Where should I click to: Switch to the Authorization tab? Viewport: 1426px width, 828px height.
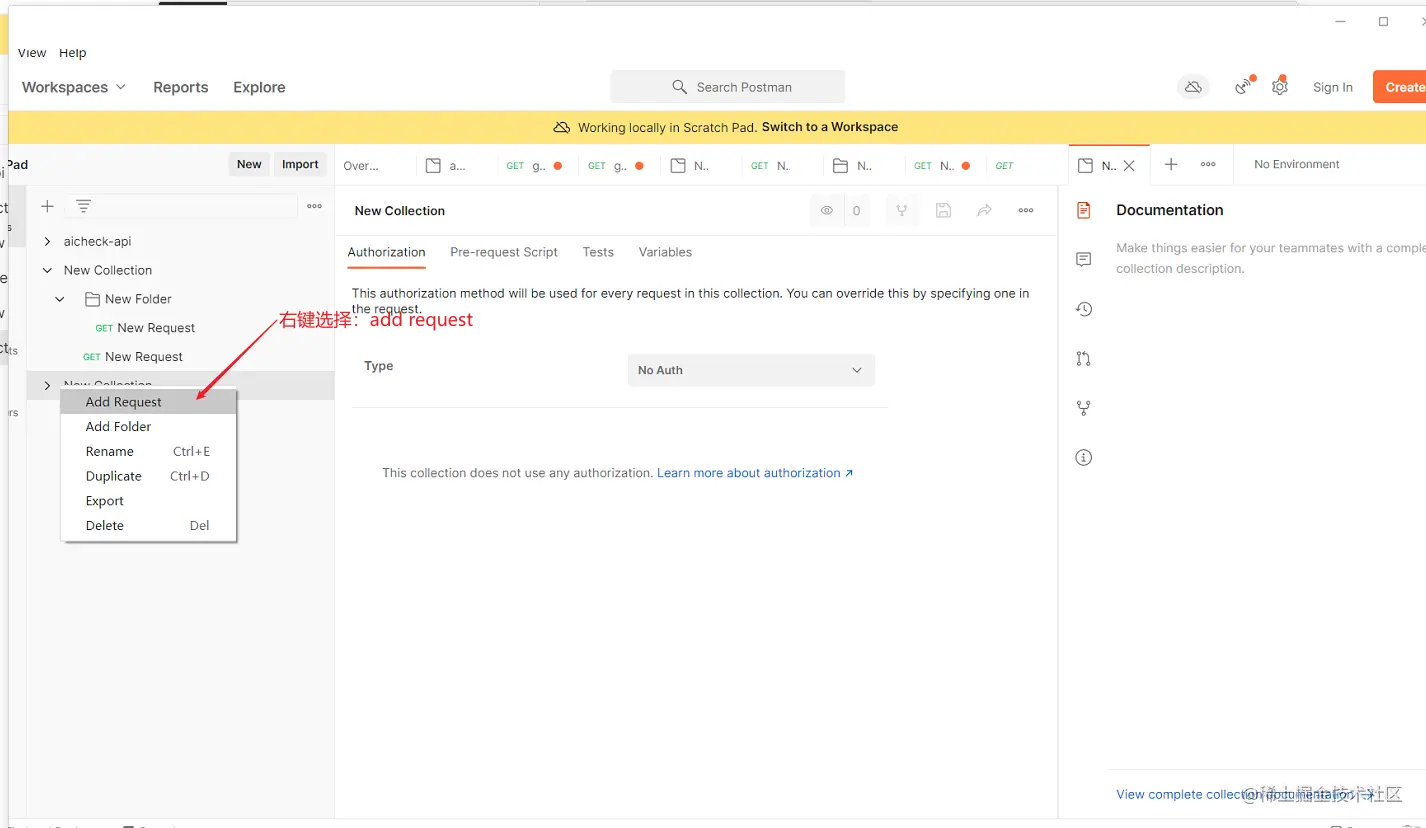(x=386, y=252)
